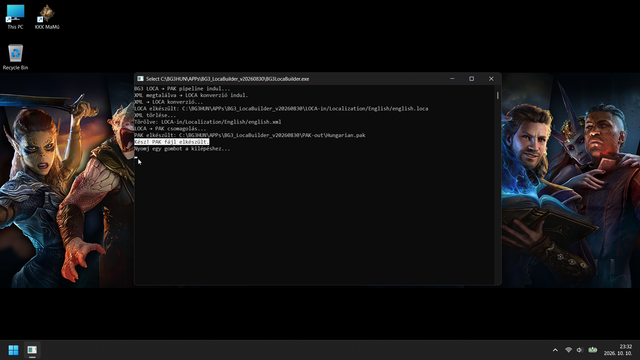Close the BG3LocaBuilder console window
This screenshot has width=640, height=360.
point(491,79)
